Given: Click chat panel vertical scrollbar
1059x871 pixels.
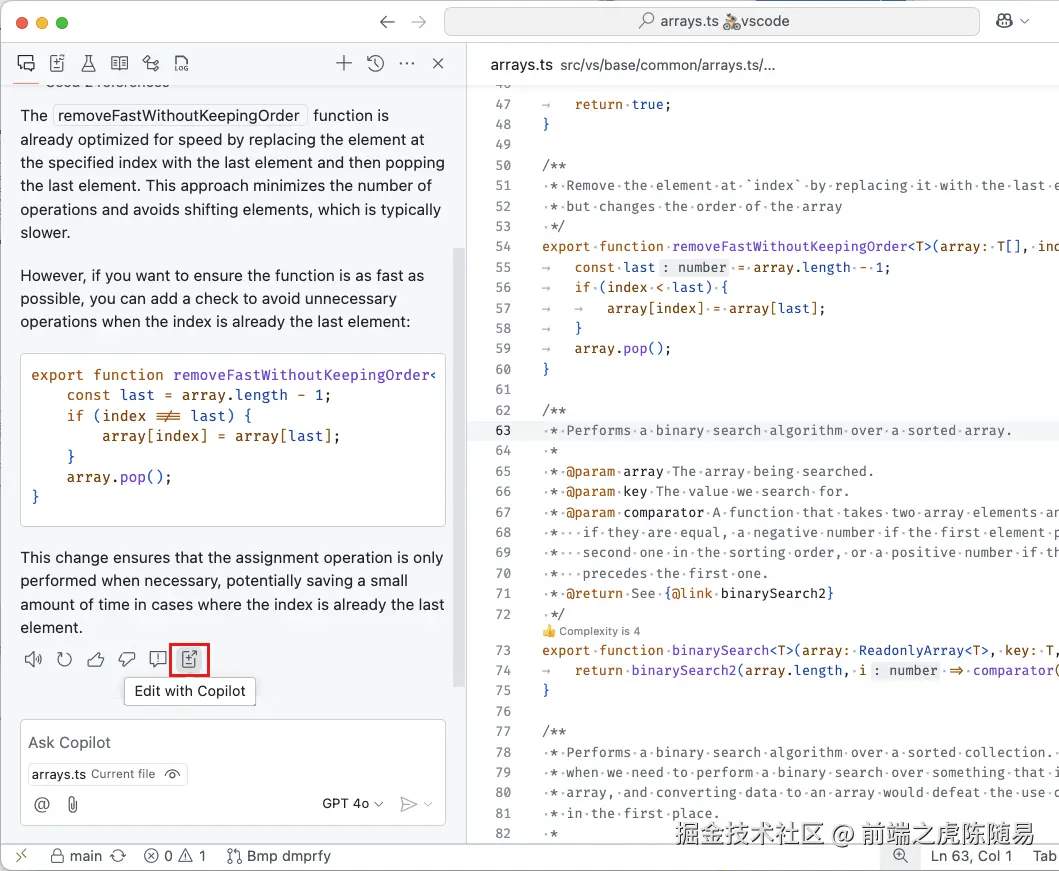Looking at the screenshot, I should (459, 466).
